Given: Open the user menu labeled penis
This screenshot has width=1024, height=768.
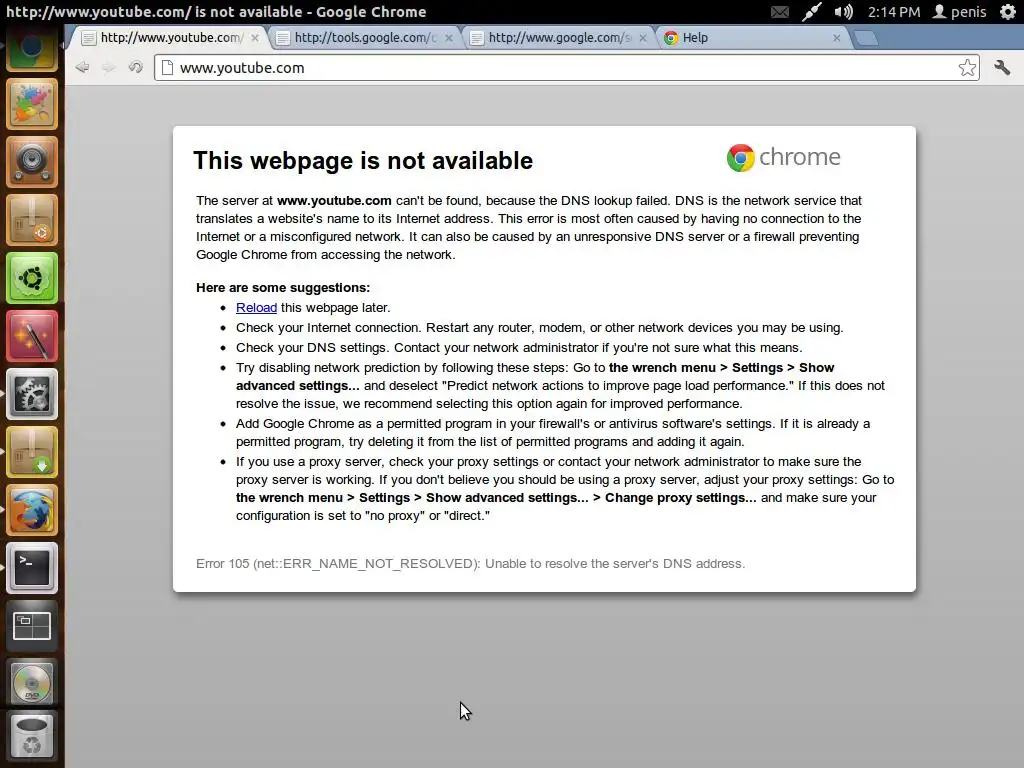Looking at the screenshot, I should [x=959, y=12].
